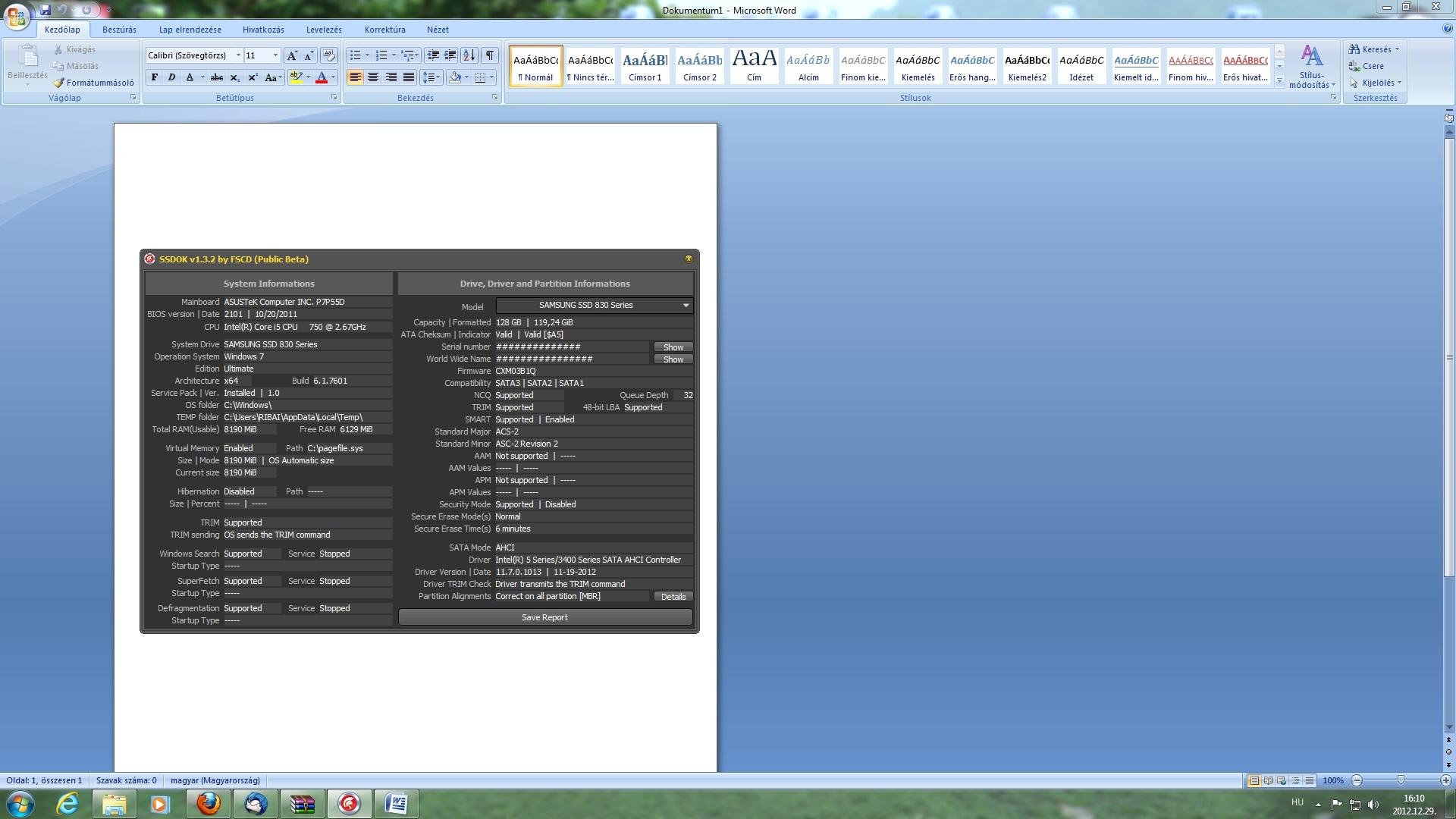Center align the paragraph
1456x819 pixels.
coord(373,77)
